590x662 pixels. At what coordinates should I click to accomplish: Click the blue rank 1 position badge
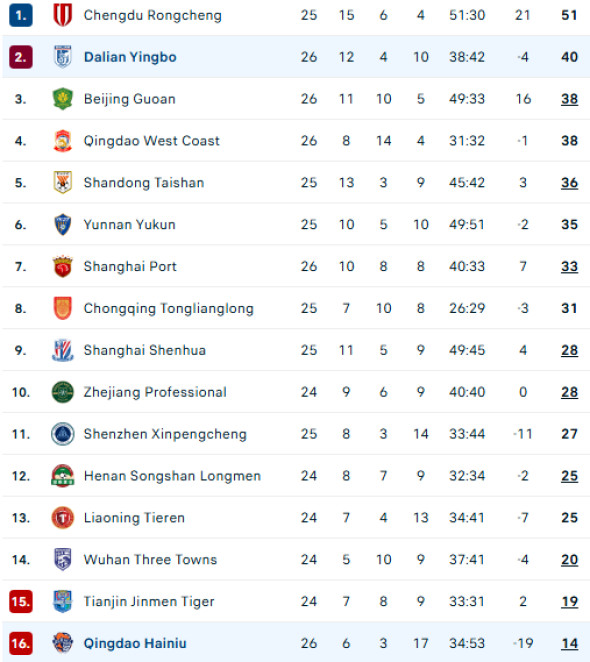coord(21,15)
